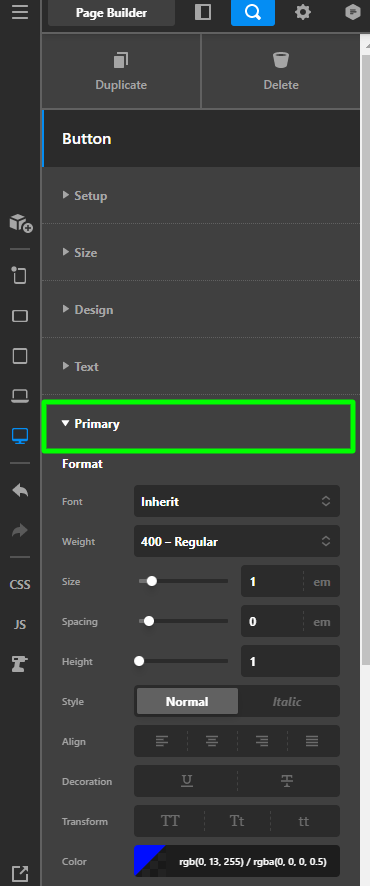
Task: Open the Font Inherit dropdown
Action: point(237,501)
